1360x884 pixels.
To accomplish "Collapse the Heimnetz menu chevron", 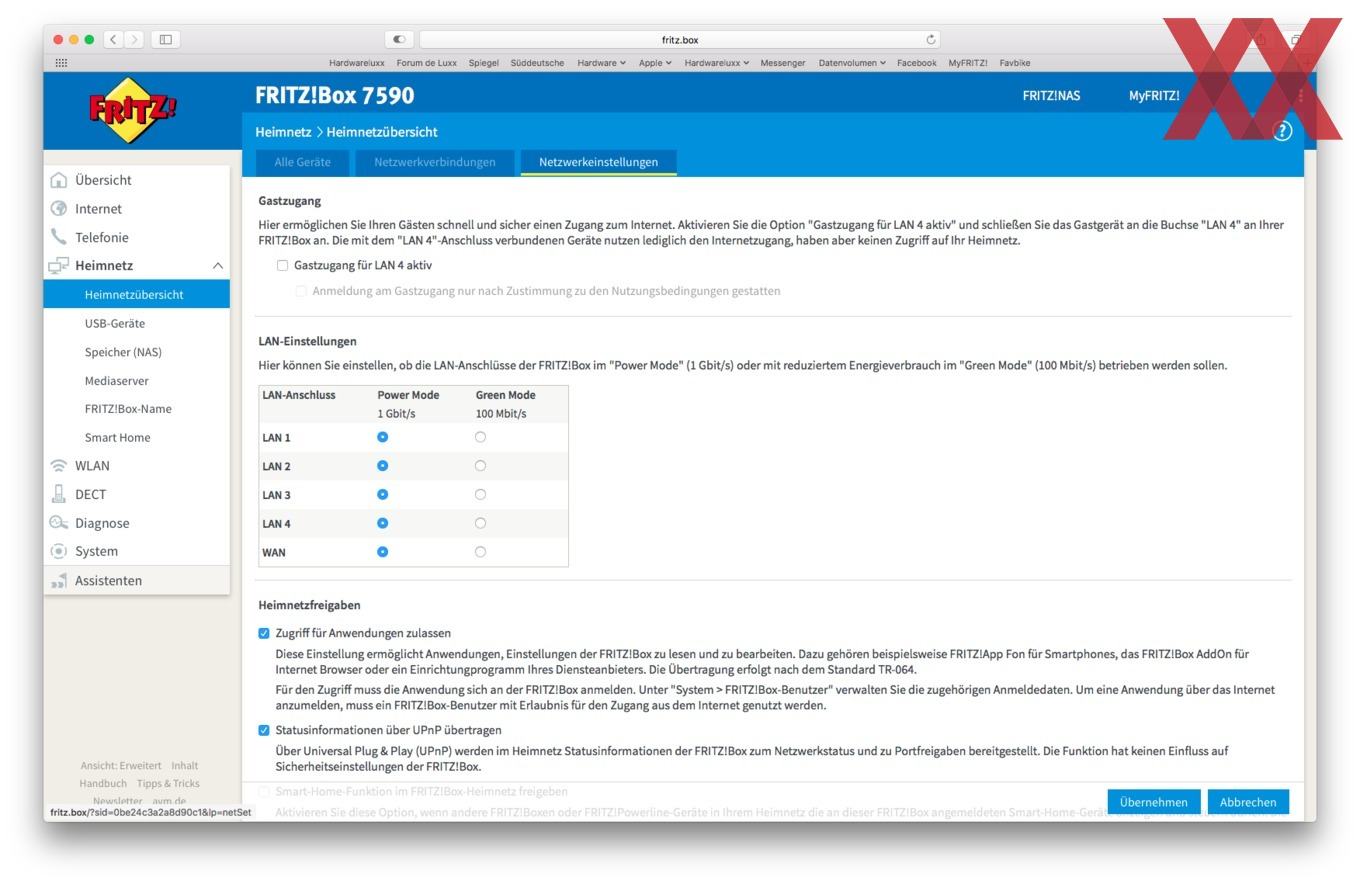I will pos(217,266).
